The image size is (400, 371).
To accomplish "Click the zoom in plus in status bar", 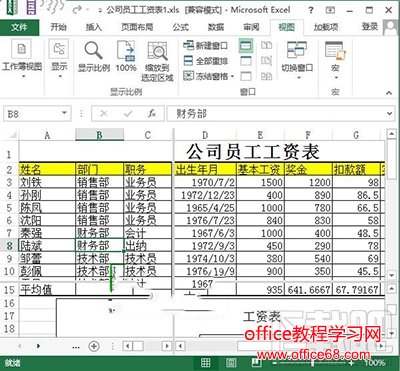I will point(351,363).
